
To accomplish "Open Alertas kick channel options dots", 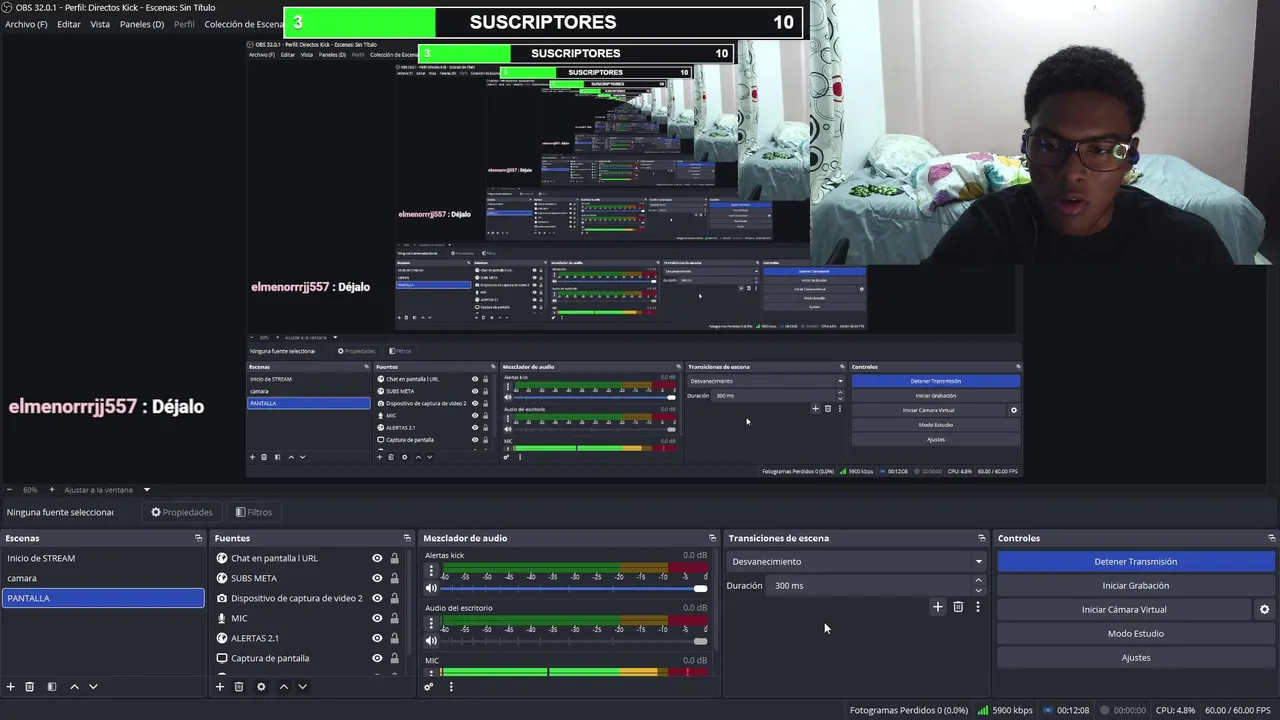I will click(x=431, y=572).
